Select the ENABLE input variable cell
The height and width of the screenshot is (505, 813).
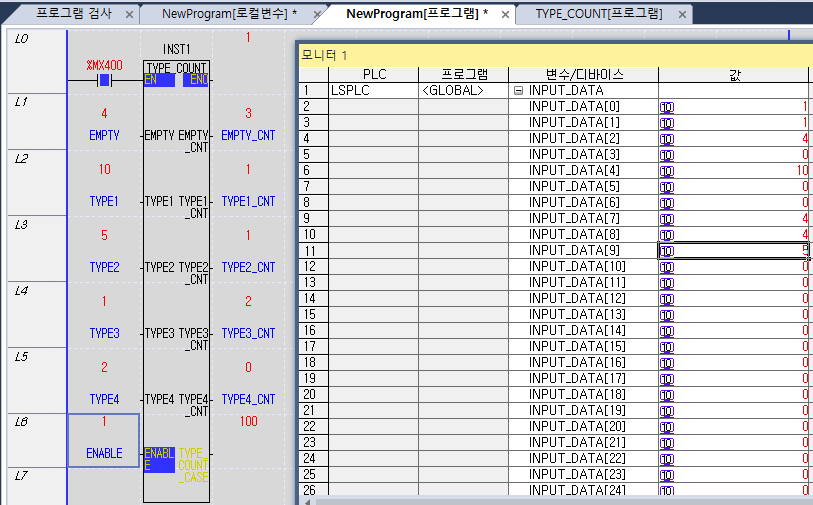[104, 453]
